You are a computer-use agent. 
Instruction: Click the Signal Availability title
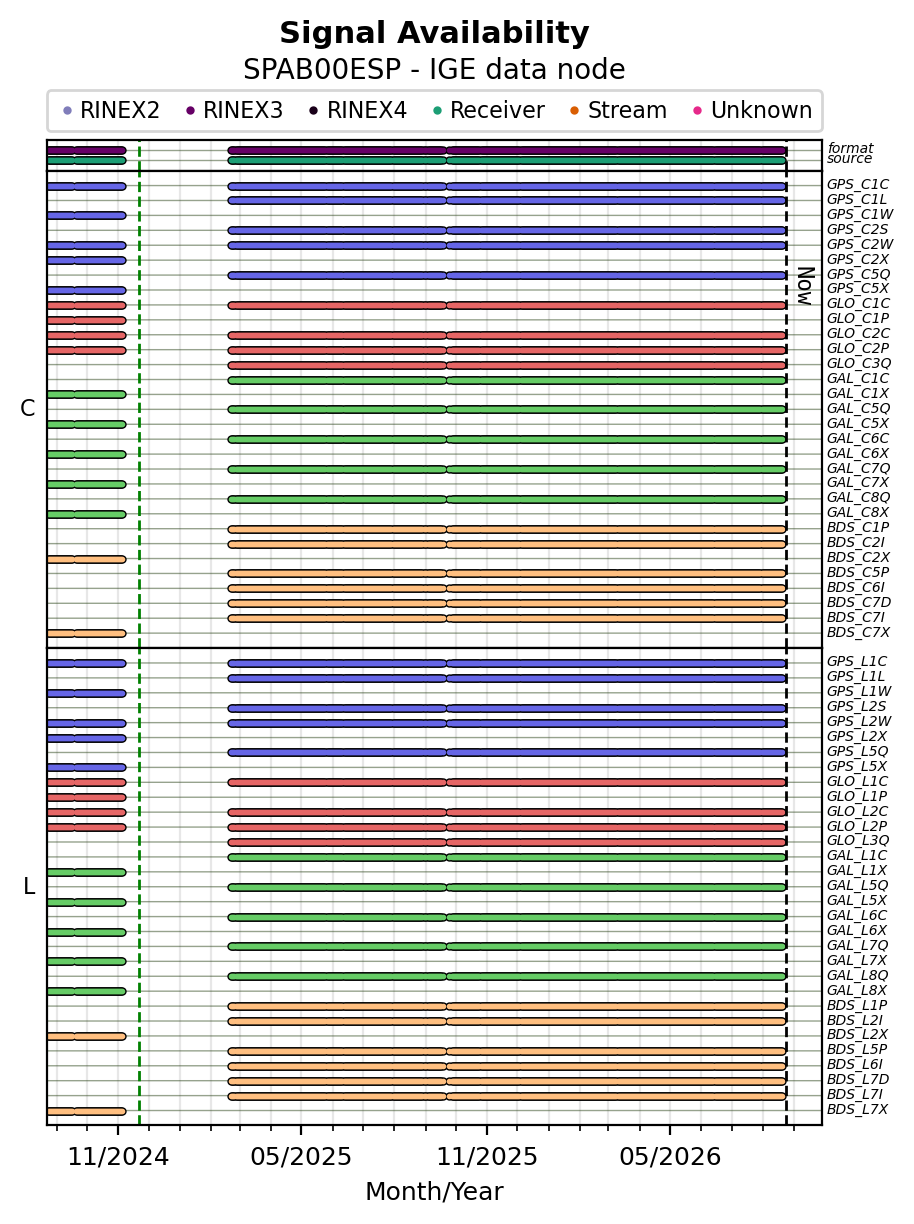tap(434, 34)
